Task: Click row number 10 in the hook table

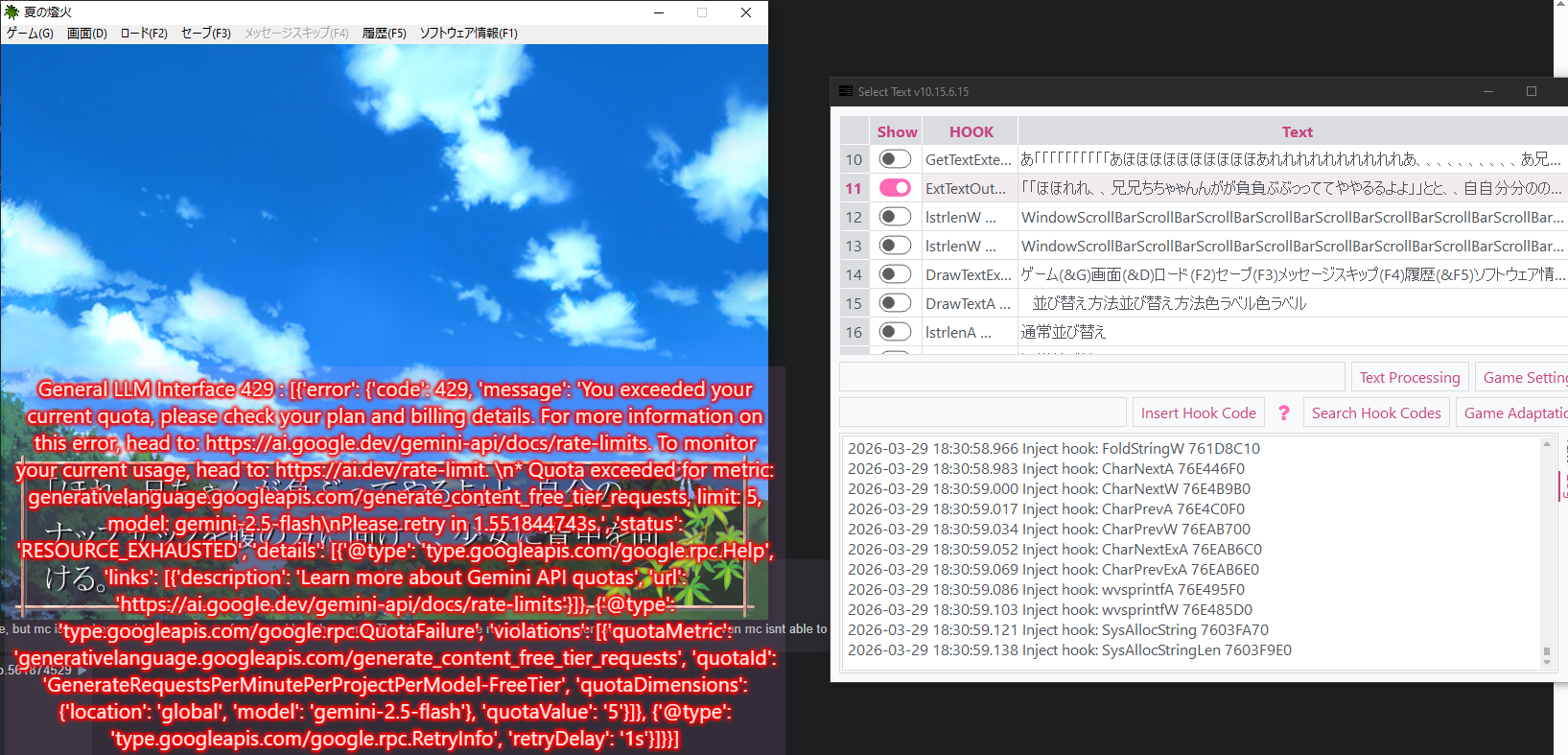Action: pos(854,159)
